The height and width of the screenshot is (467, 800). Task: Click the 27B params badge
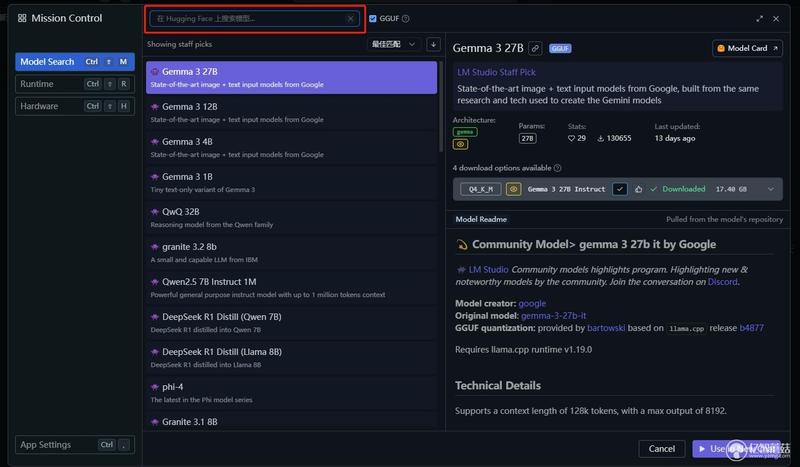click(x=527, y=138)
